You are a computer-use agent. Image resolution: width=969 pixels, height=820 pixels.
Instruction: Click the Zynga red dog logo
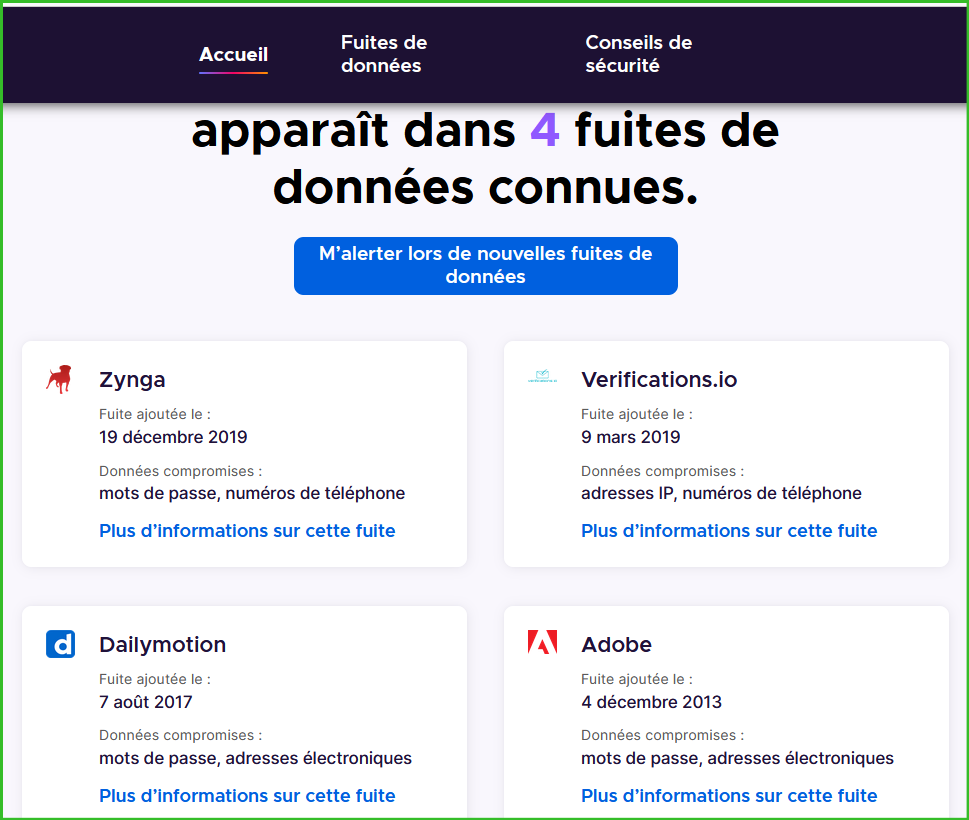pos(59,379)
